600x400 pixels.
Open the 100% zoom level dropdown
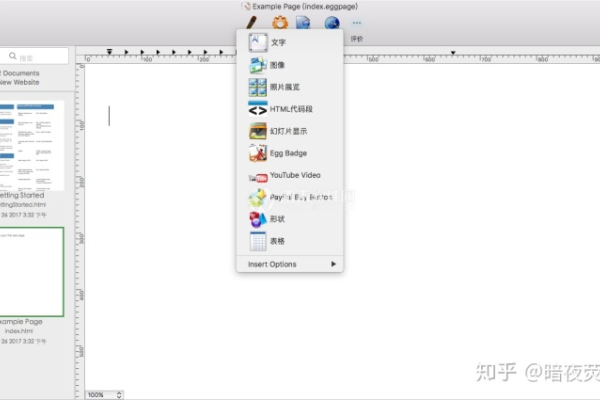(104, 395)
